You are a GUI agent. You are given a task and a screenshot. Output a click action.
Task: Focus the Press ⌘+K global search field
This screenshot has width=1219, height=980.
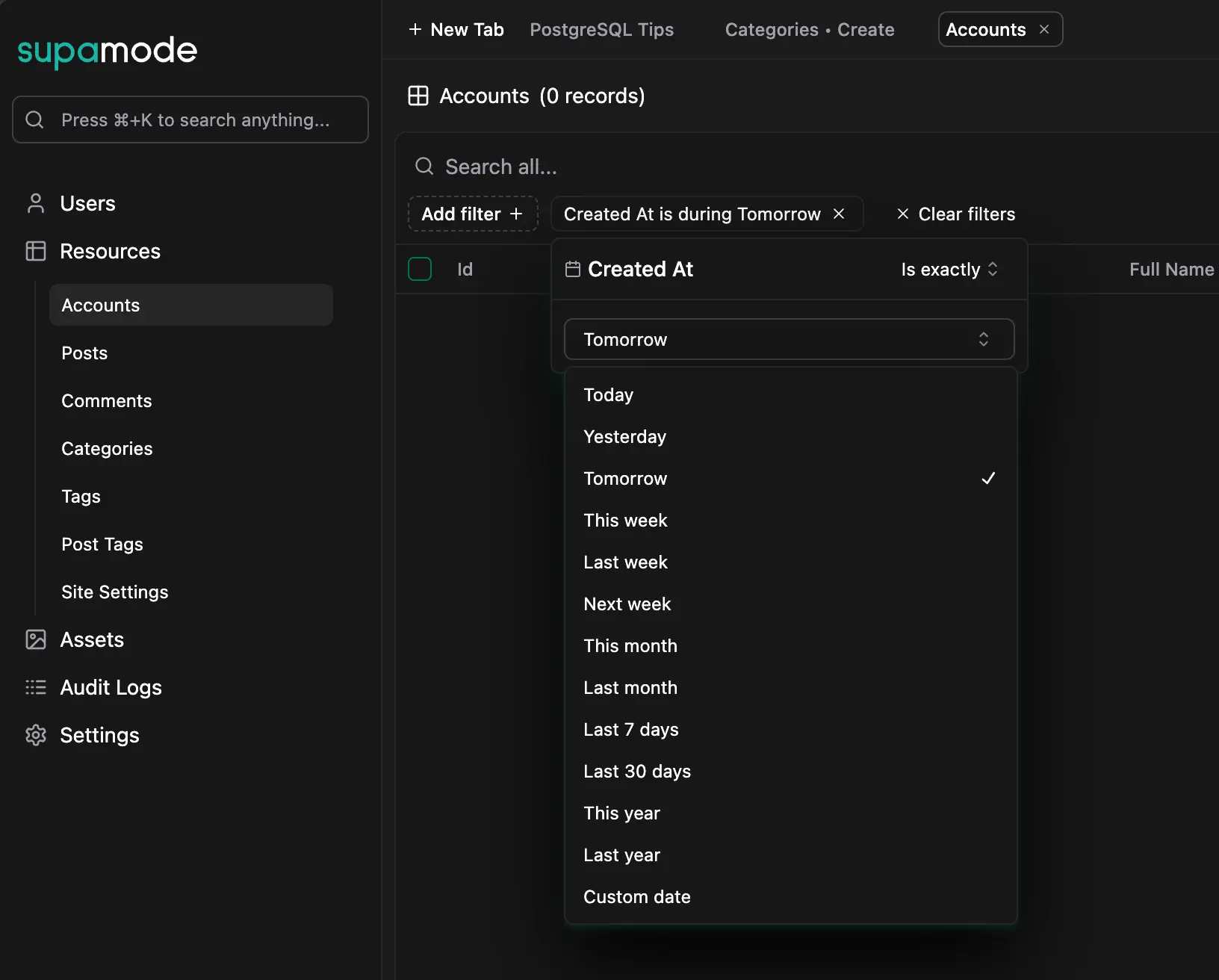tap(190, 120)
